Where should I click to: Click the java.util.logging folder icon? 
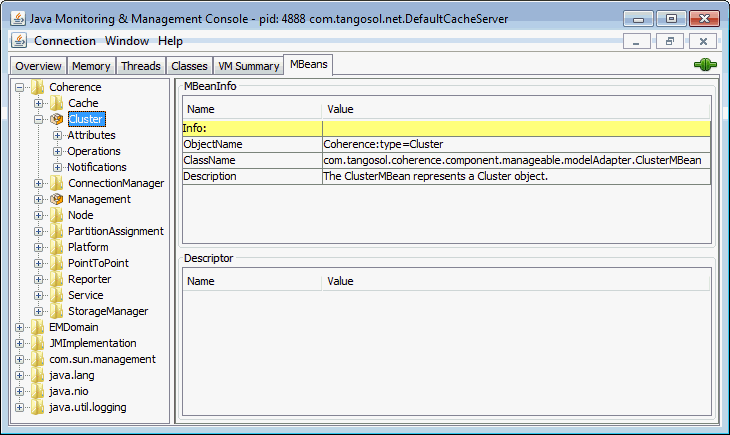(x=38, y=407)
